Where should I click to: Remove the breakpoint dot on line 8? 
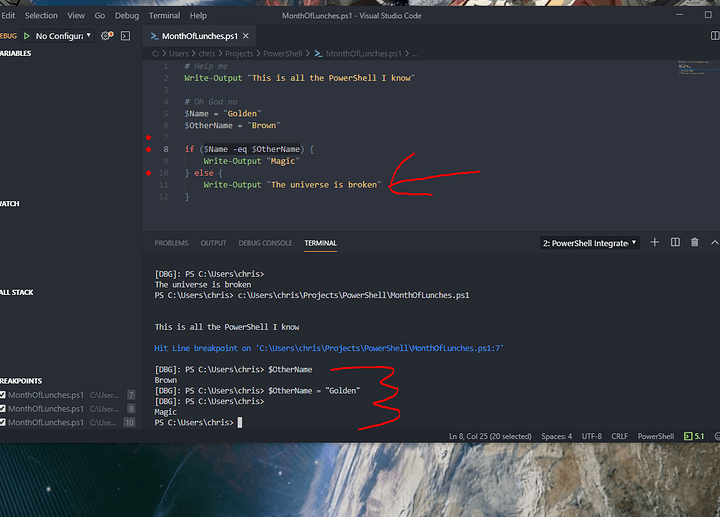click(148, 149)
